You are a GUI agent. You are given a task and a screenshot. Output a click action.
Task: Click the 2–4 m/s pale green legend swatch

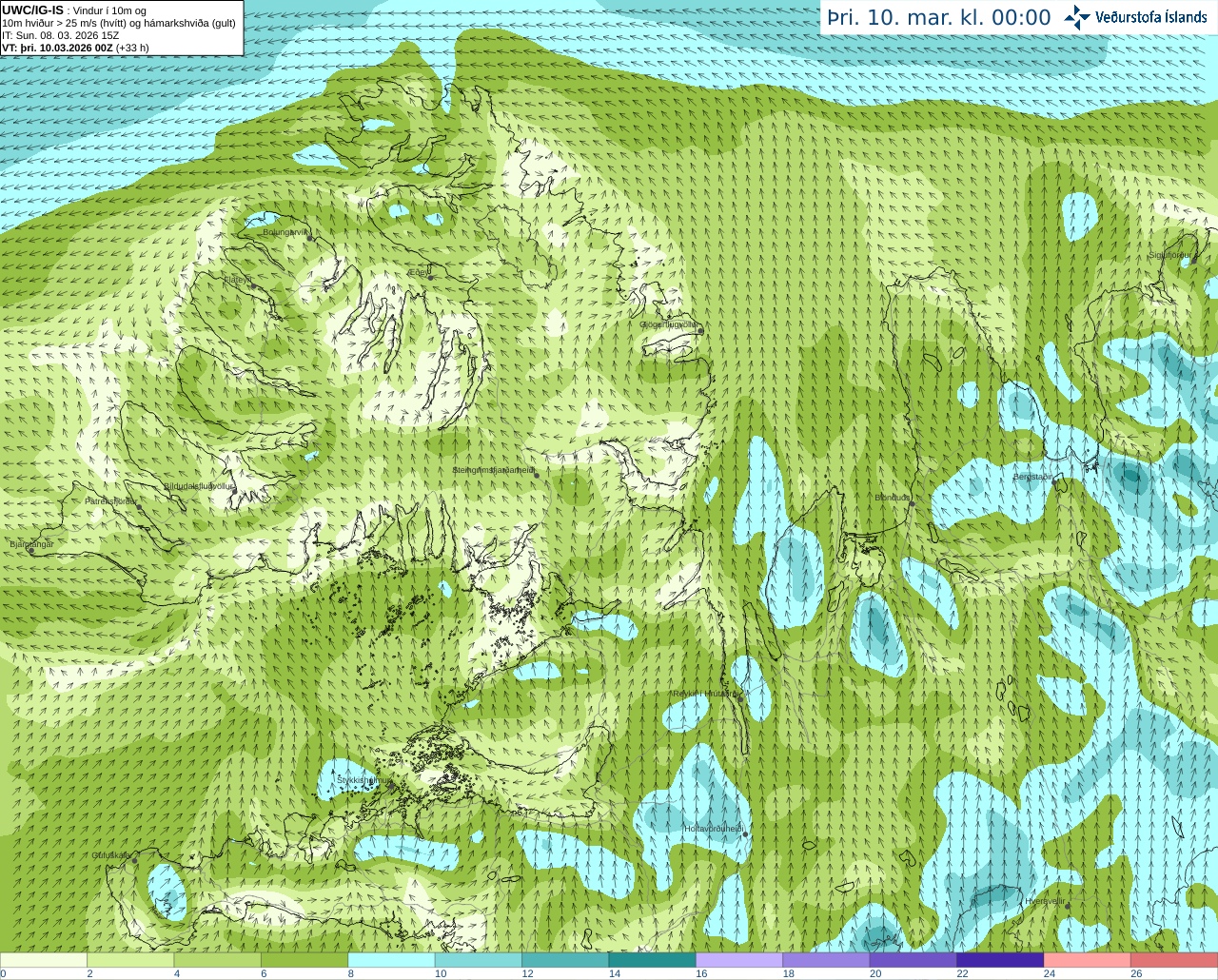(x=130, y=960)
